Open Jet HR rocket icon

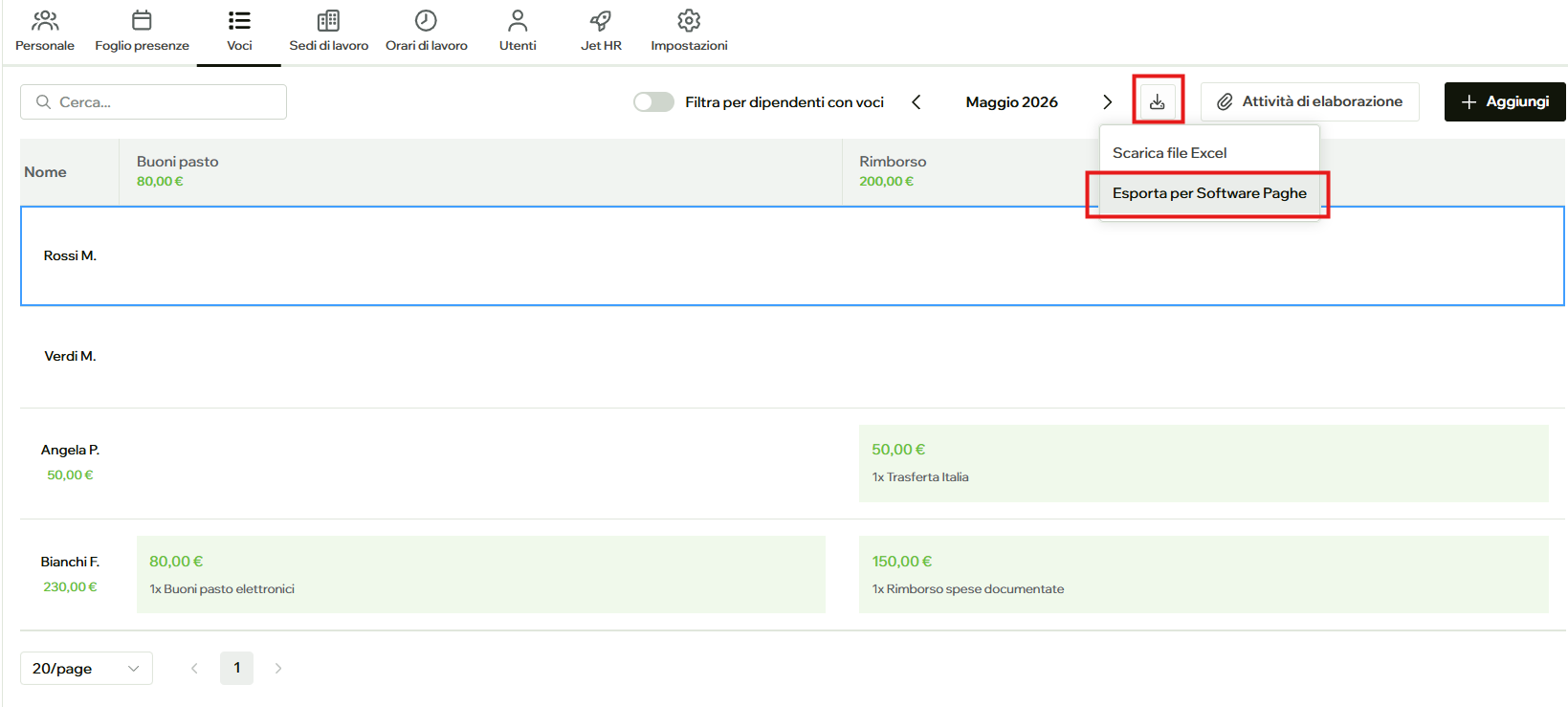[x=601, y=20]
